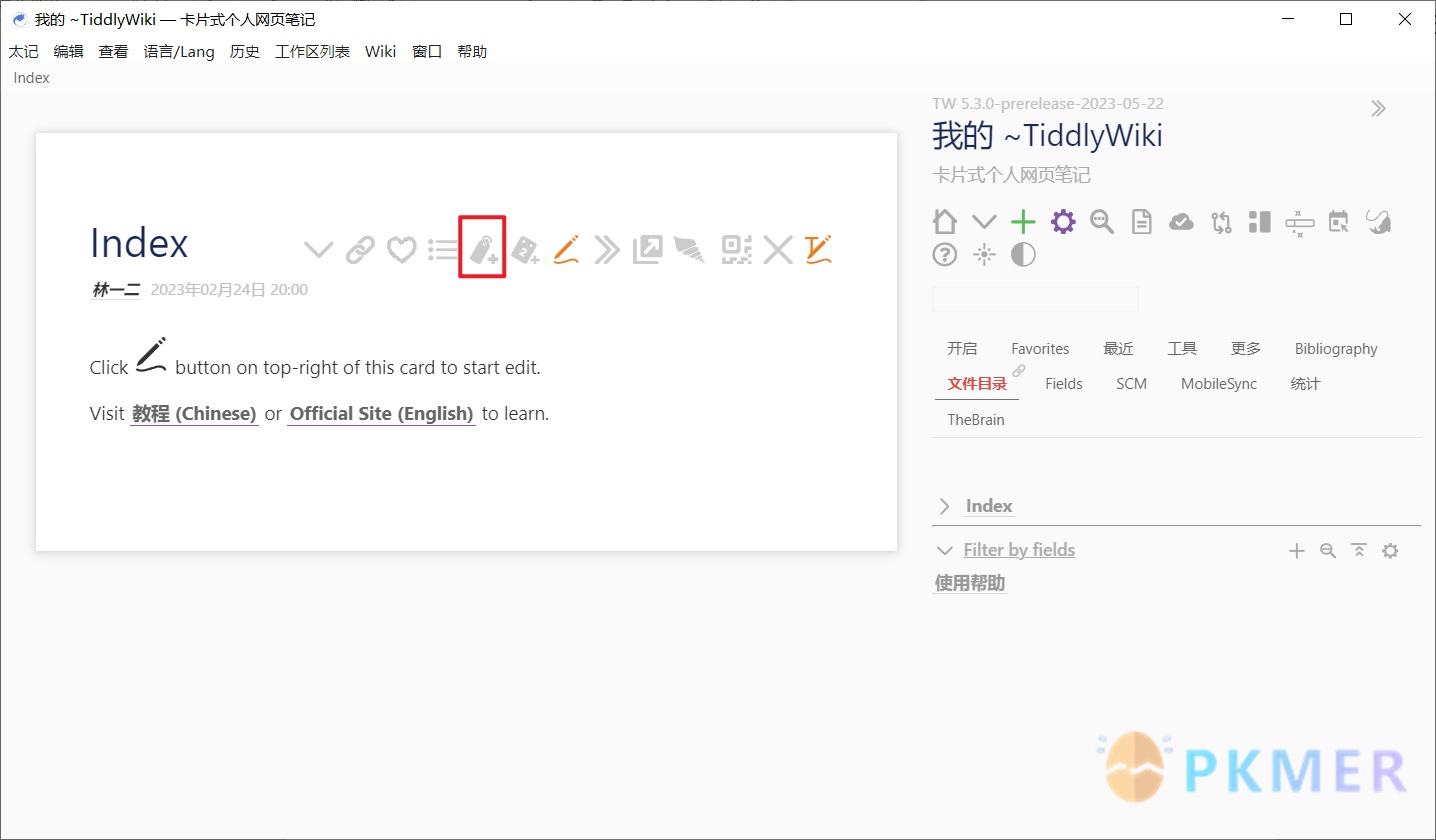Viewport: 1436px width, 840px height.
Task: Close the Index tiddler with X icon
Action: coord(778,249)
